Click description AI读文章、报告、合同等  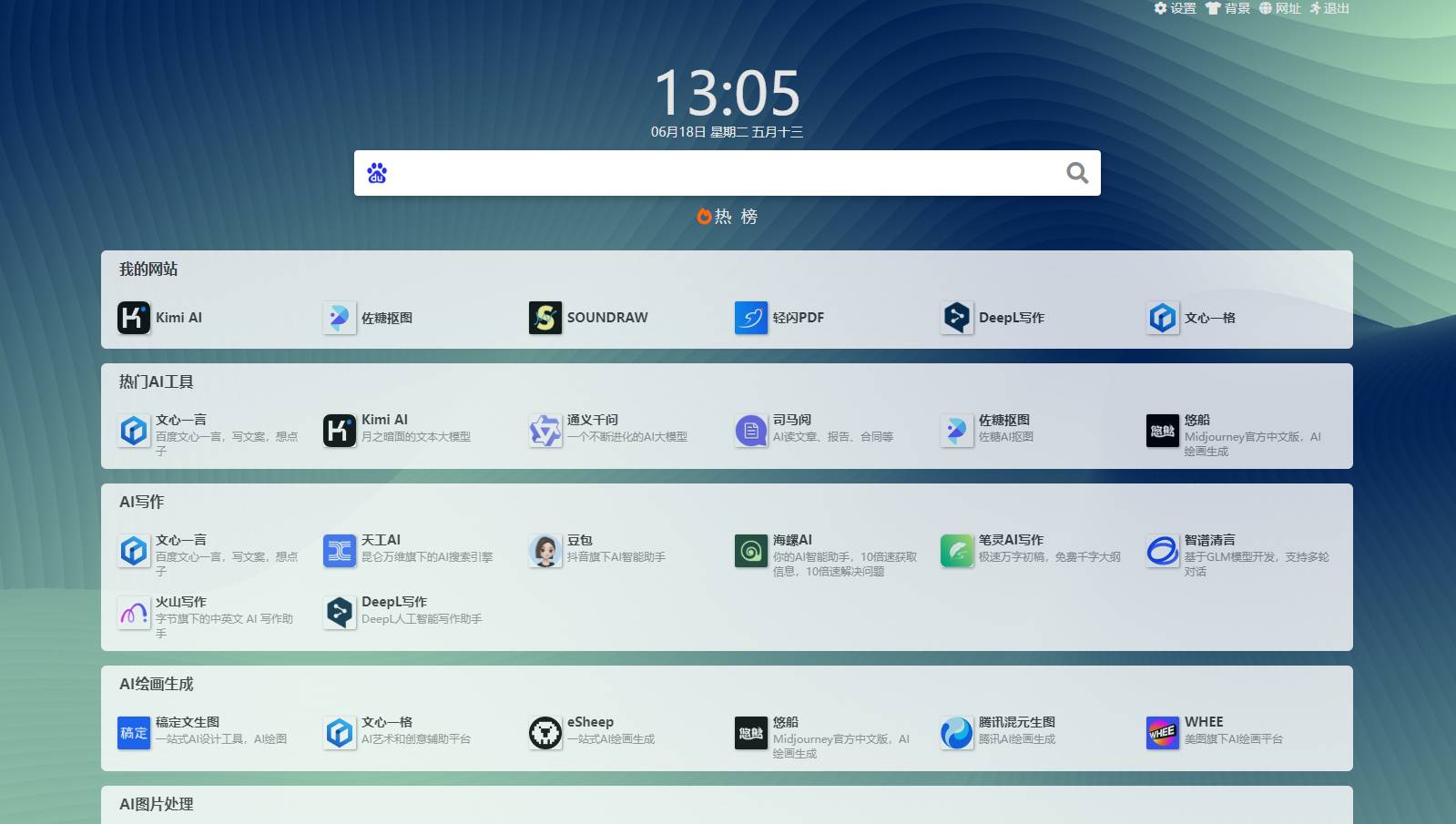(833, 437)
